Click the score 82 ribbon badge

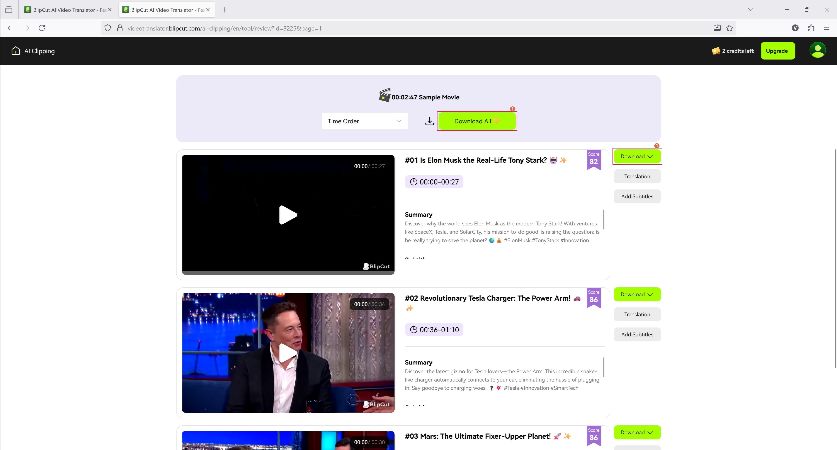[594, 160]
